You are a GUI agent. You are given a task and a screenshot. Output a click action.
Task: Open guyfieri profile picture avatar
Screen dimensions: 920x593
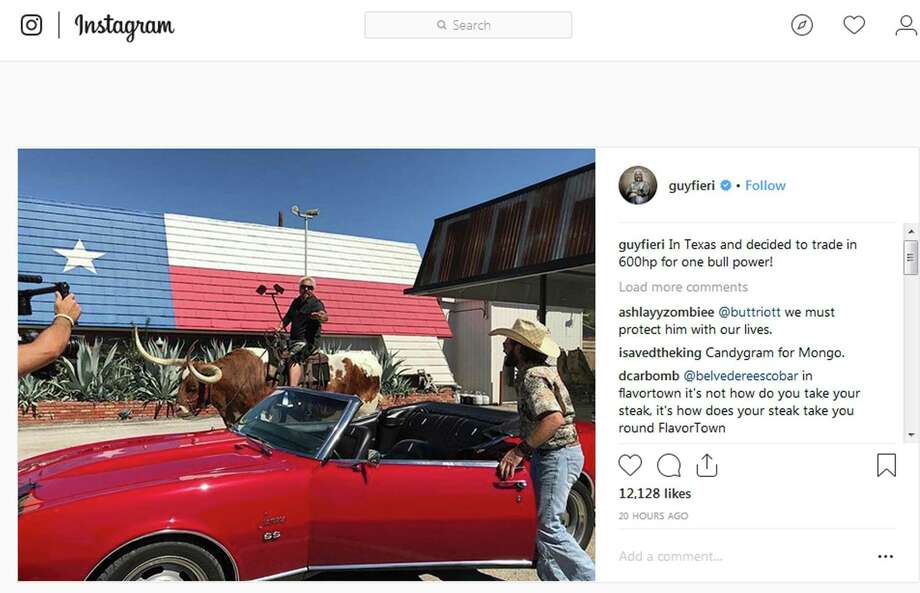638,185
